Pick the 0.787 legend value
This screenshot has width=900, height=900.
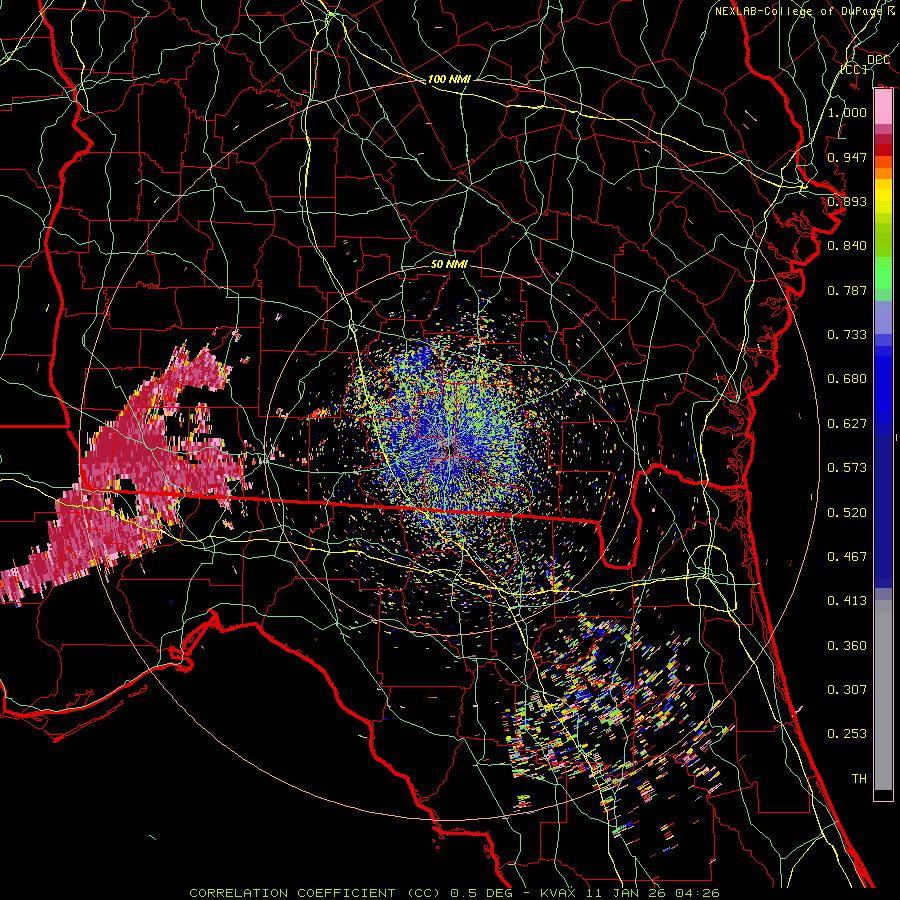[847, 290]
